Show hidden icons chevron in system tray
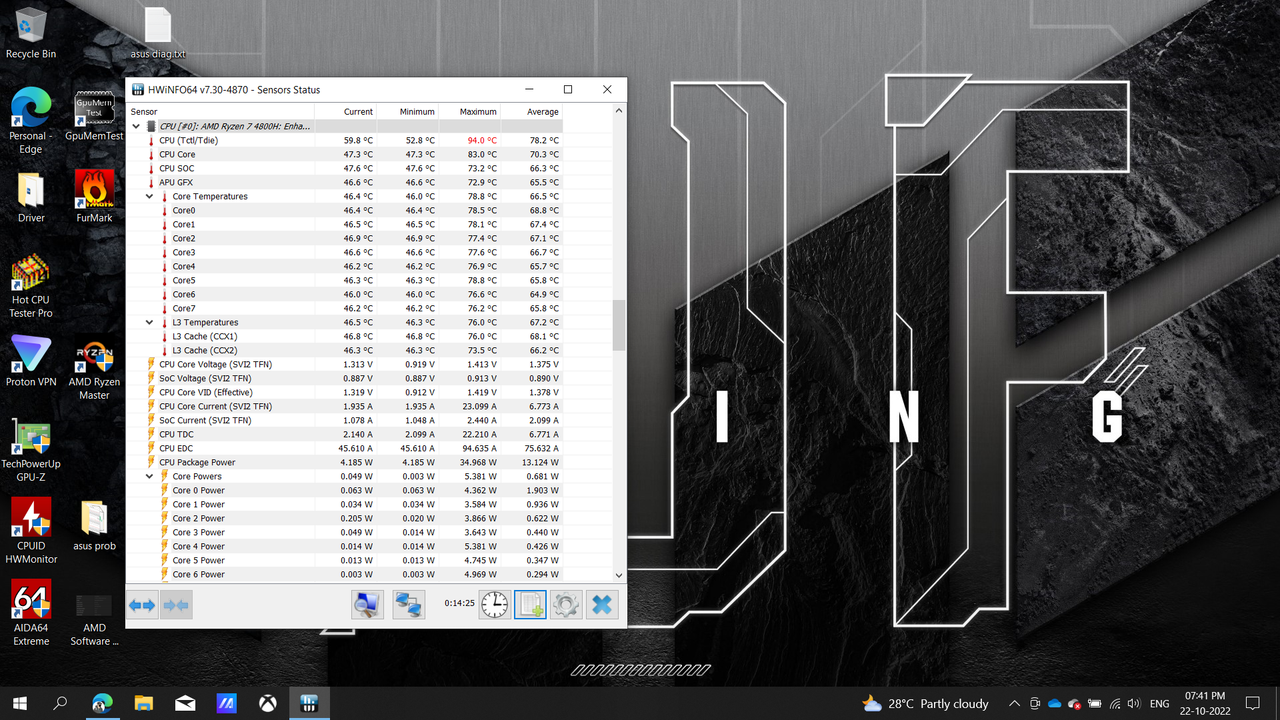The height and width of the screenshot is (720, 1280). coord(1014,703)
